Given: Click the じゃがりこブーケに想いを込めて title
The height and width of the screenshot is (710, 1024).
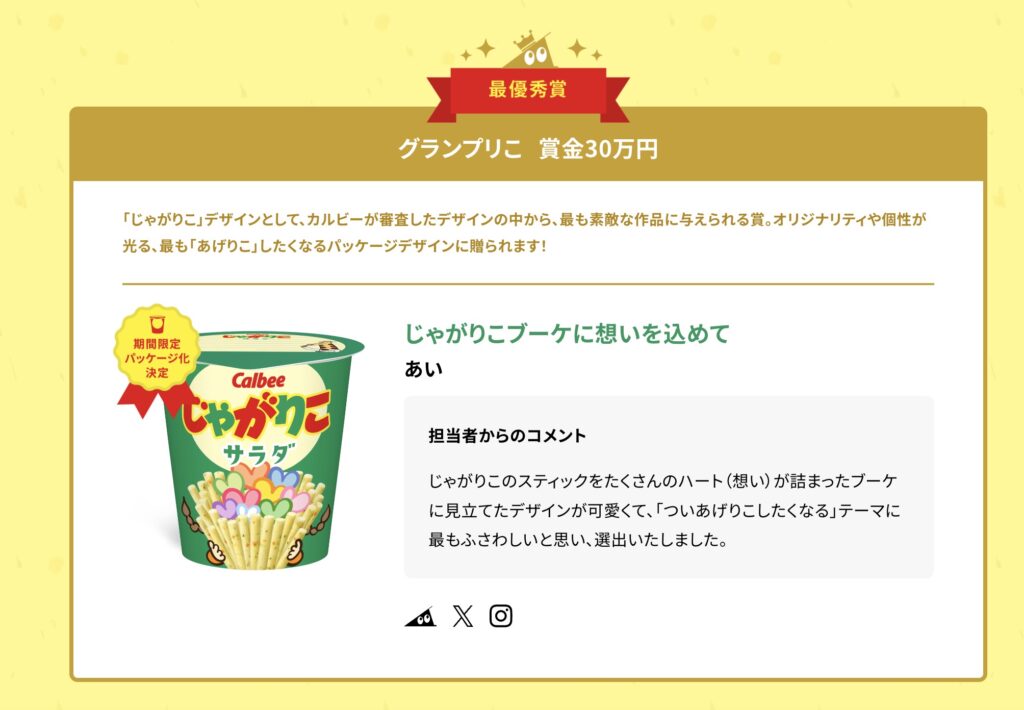Looking at the screenshot, I should (x=567, y=333).
